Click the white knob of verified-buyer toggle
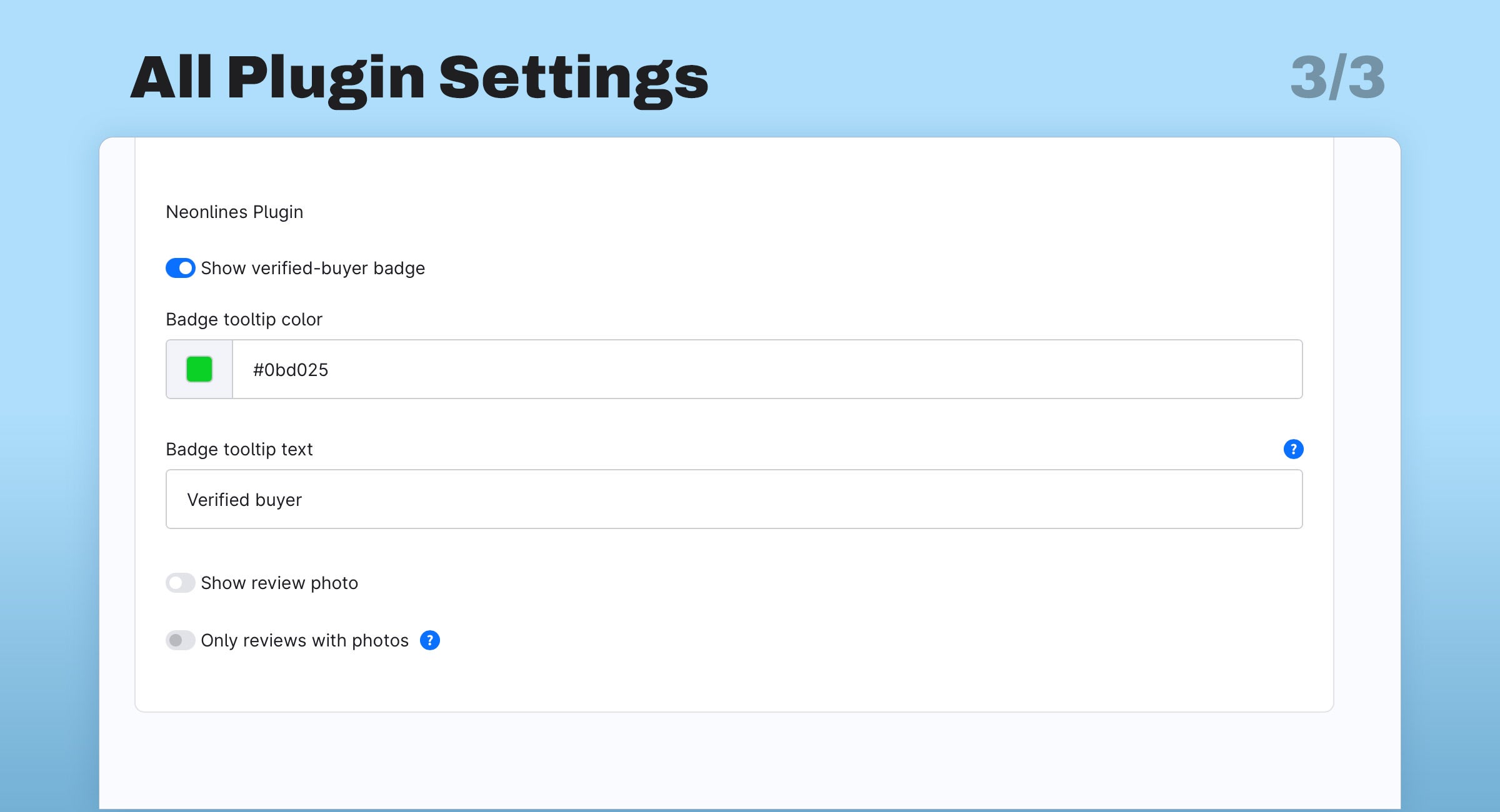The width and height of the screenshot is (1500, 812). pyautogui.click(x=186, y=268)
